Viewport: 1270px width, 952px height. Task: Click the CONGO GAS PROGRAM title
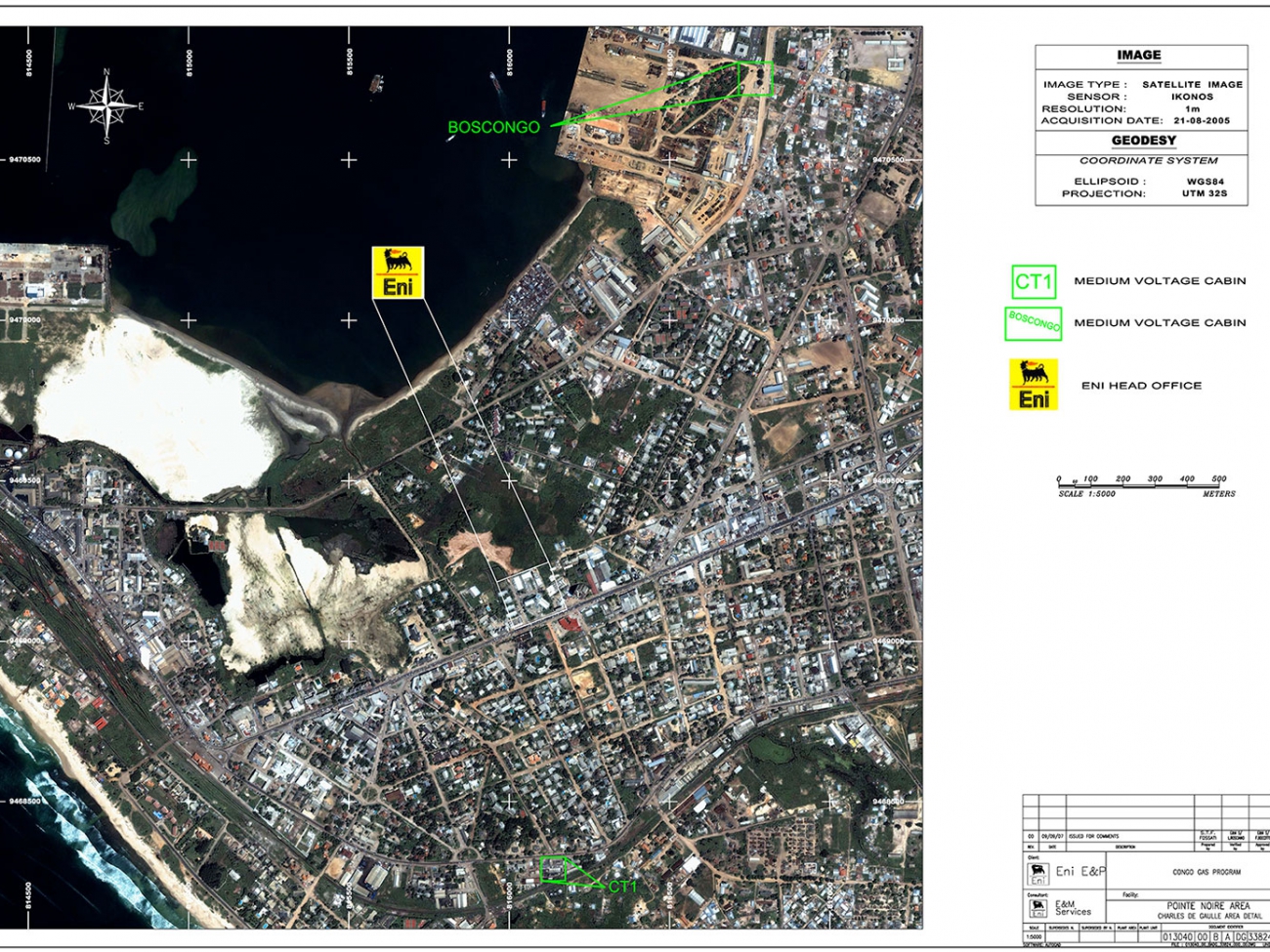click(1206, 872)
